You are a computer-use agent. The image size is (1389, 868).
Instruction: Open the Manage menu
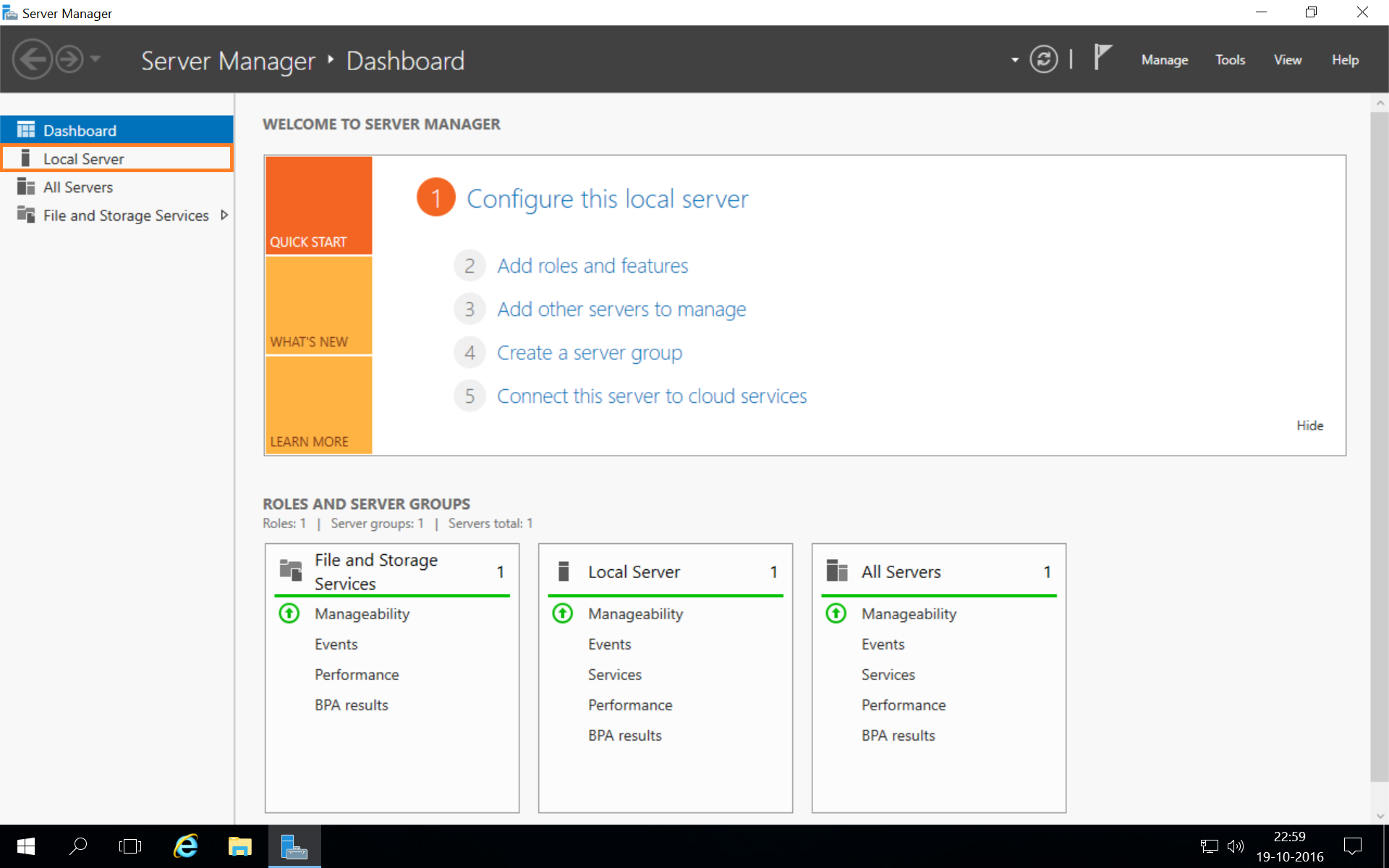coord(1165,60)
